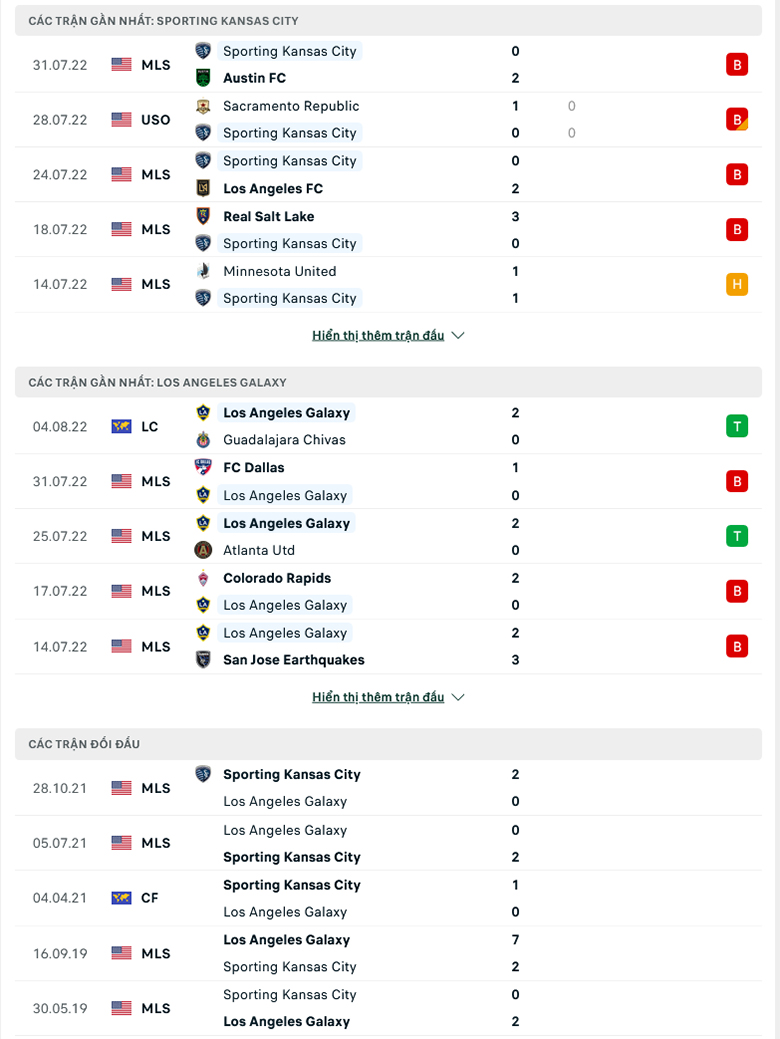Click the Colorado Rapids crest
Screen dimensions: 780x1039
click(203, 578)
